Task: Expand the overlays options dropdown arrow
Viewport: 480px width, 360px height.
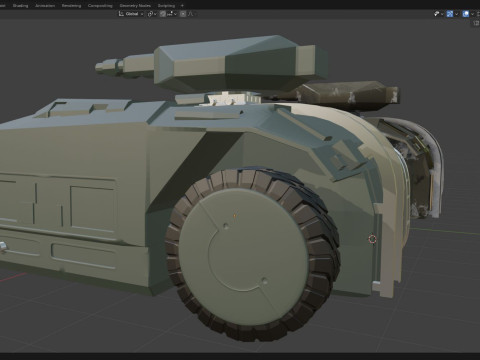Action: coord(472,14)
